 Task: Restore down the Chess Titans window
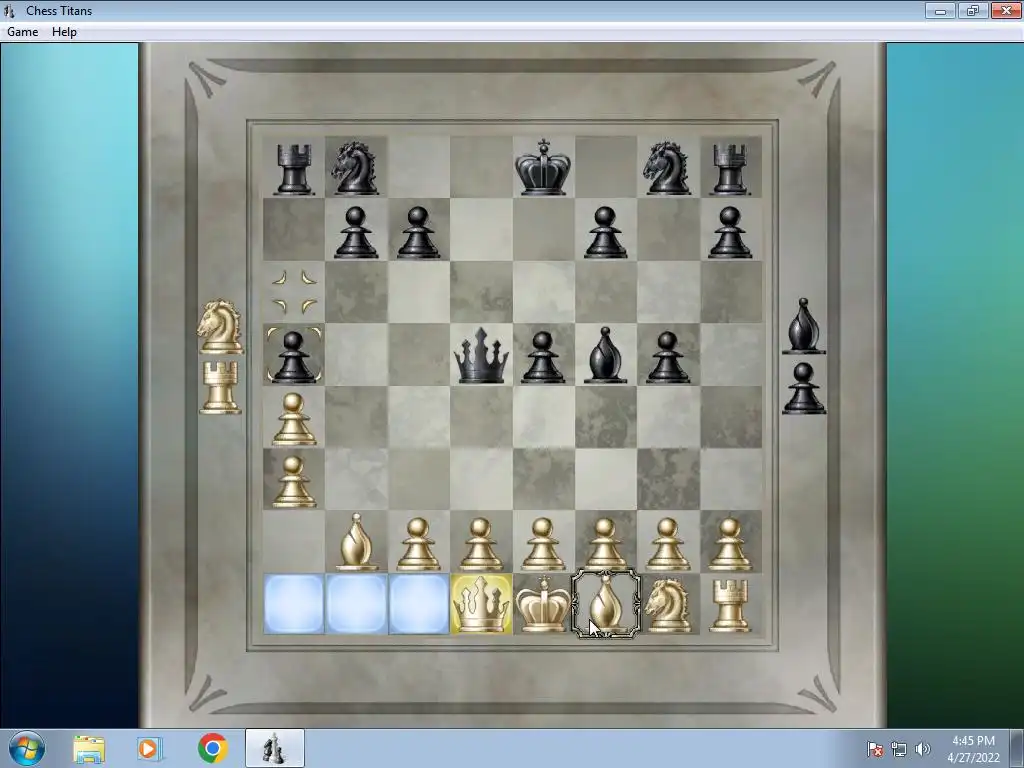pos(972,10)
